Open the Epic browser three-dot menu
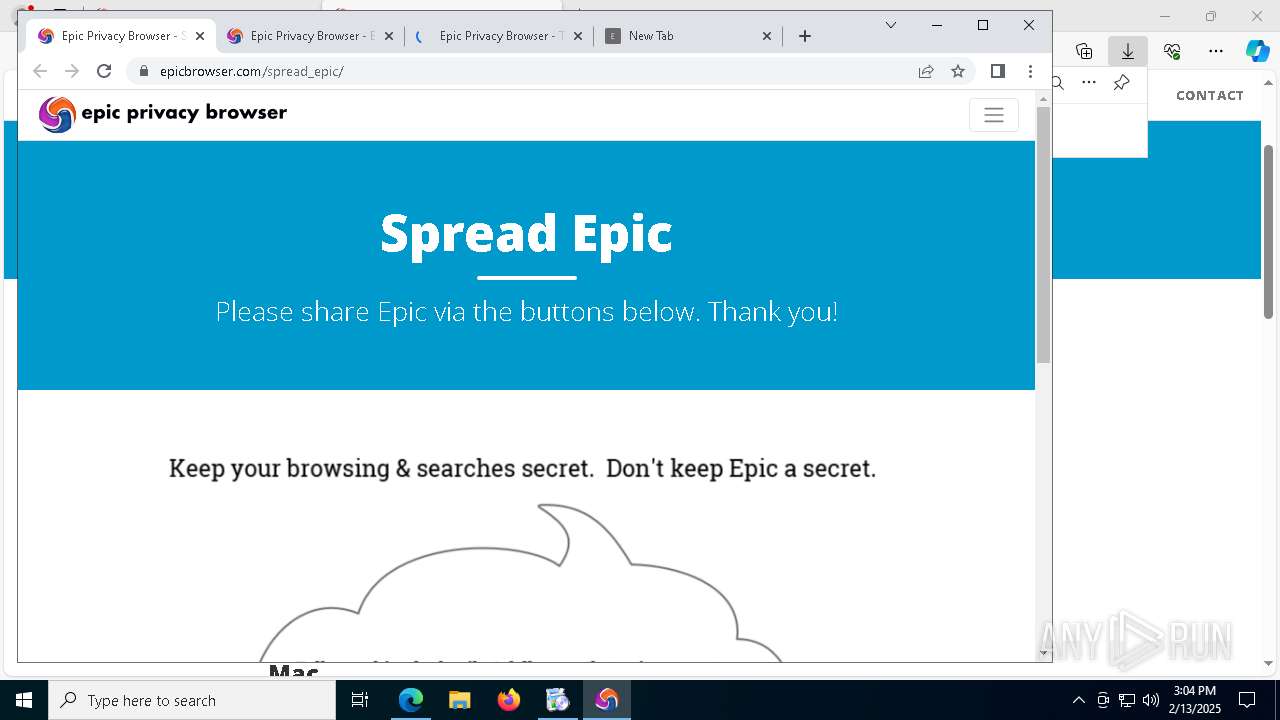Viewport: 1280px width, 720px height. pyautogui.click(x=1030, y=71)
